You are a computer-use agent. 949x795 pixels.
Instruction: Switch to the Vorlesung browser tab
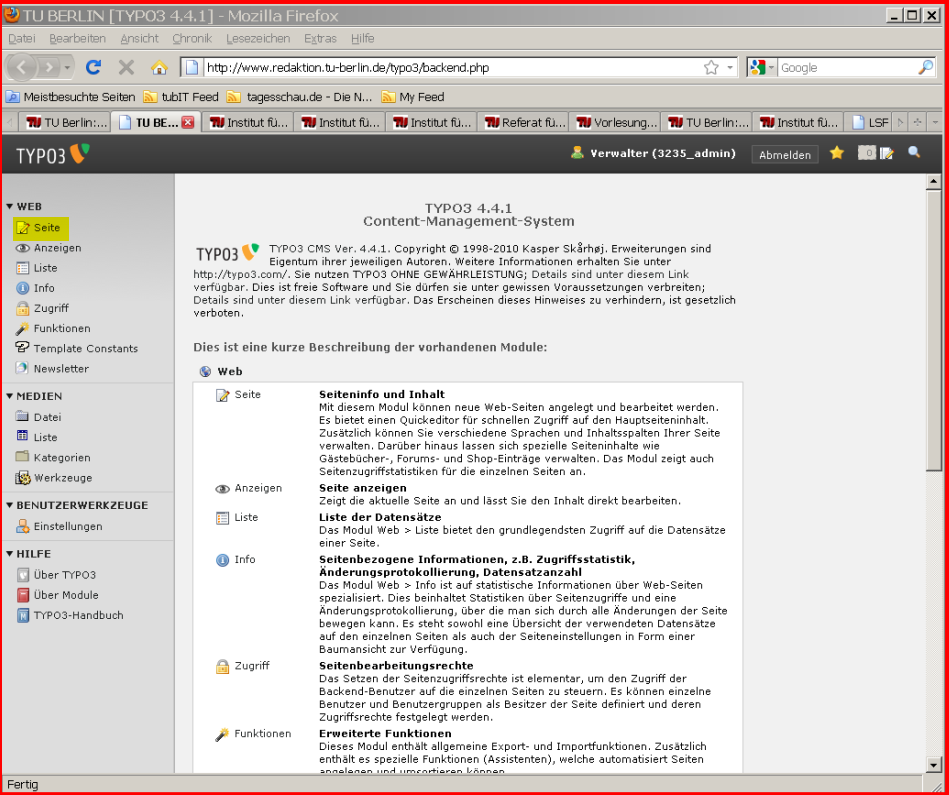coord(615,123)
